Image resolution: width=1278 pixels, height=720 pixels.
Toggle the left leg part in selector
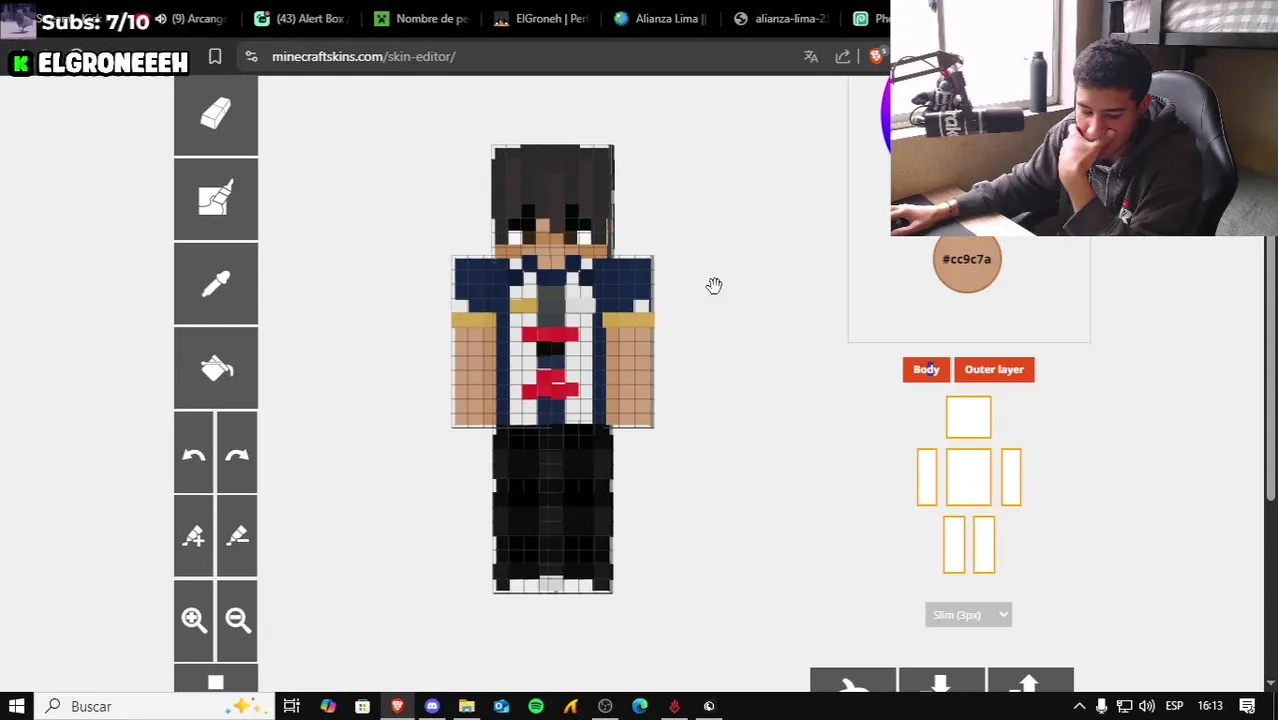coord(955,544)
